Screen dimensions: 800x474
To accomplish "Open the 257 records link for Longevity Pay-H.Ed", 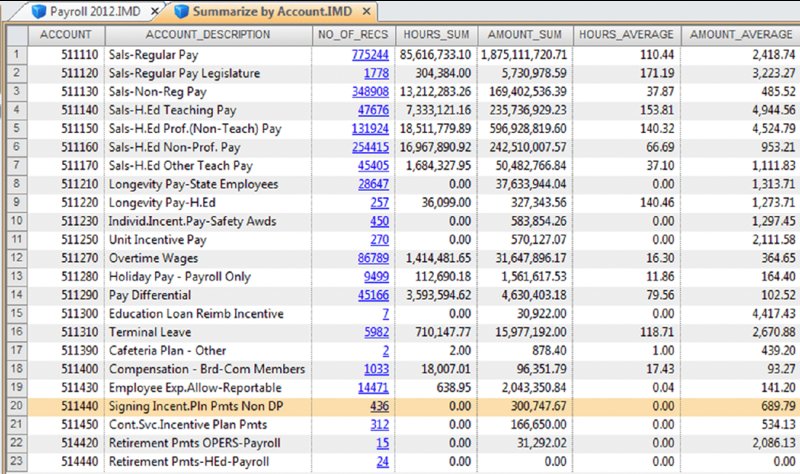I will tap(380, 203).
